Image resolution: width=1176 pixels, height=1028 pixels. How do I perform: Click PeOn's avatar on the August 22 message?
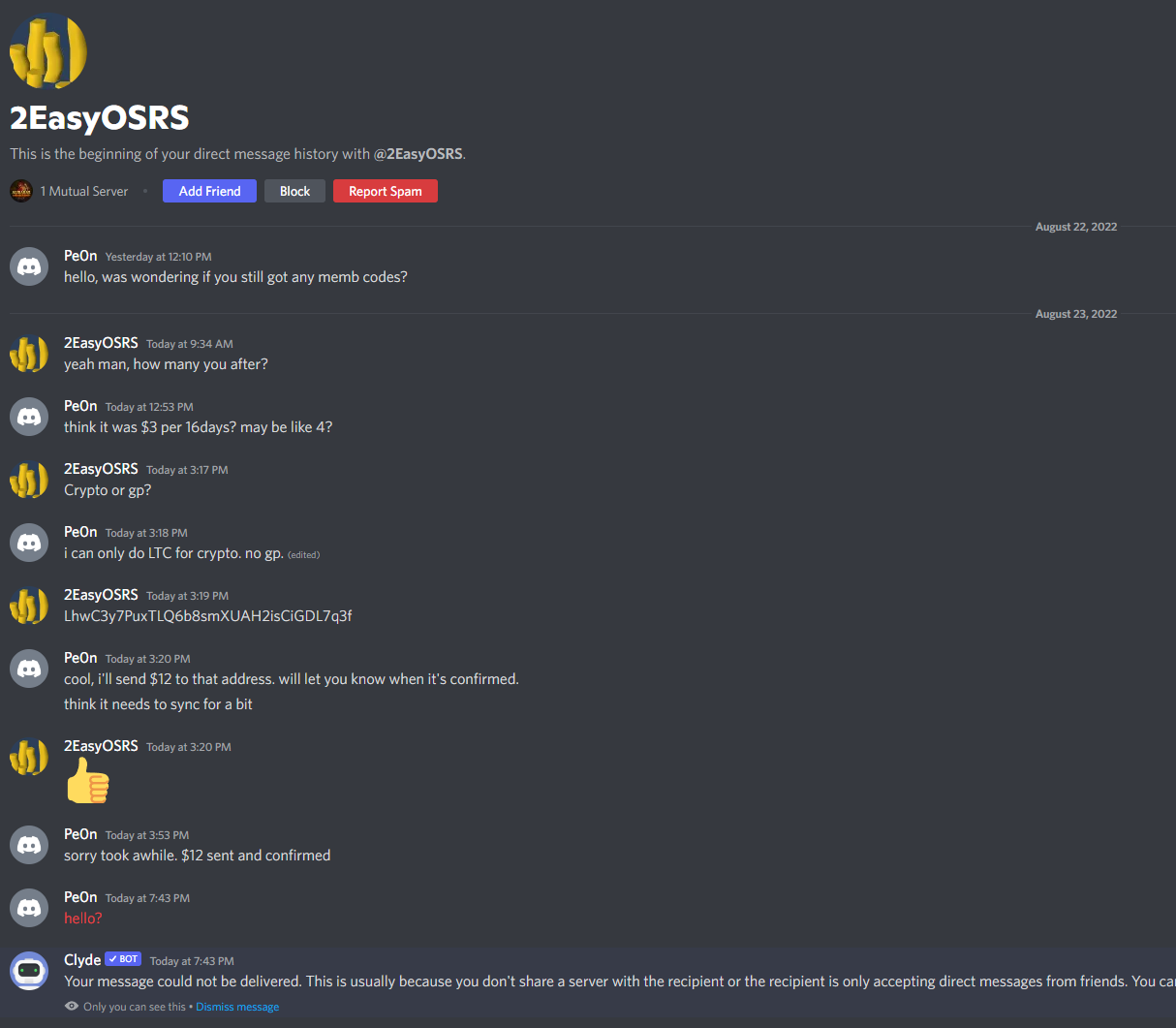29,266
